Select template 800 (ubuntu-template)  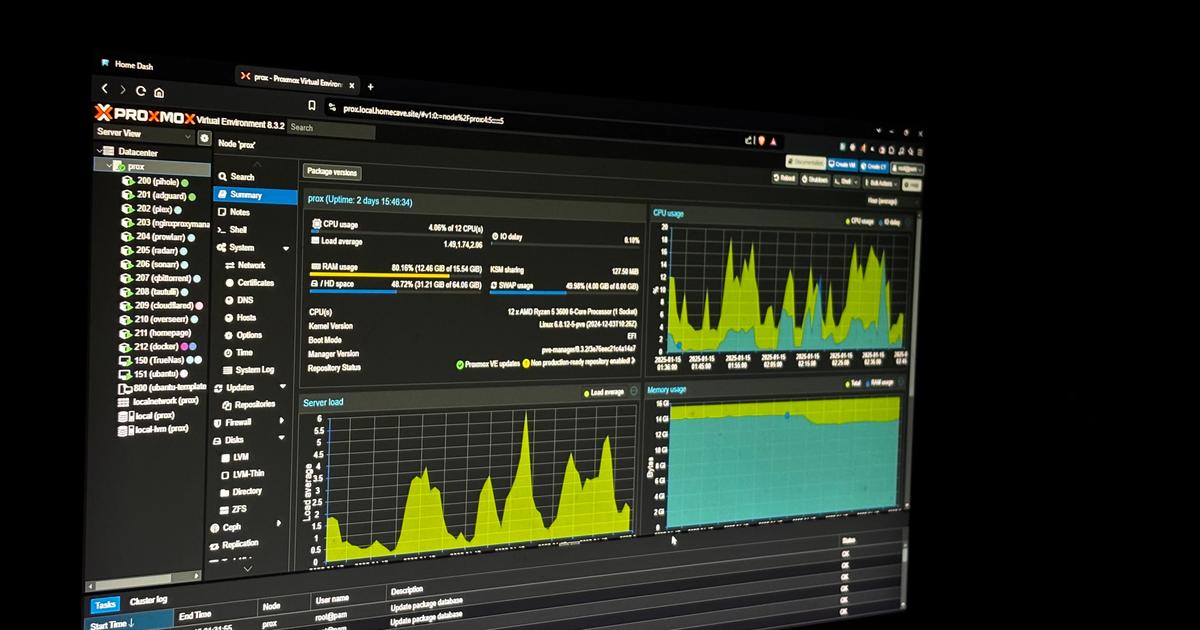click(163, 387)
